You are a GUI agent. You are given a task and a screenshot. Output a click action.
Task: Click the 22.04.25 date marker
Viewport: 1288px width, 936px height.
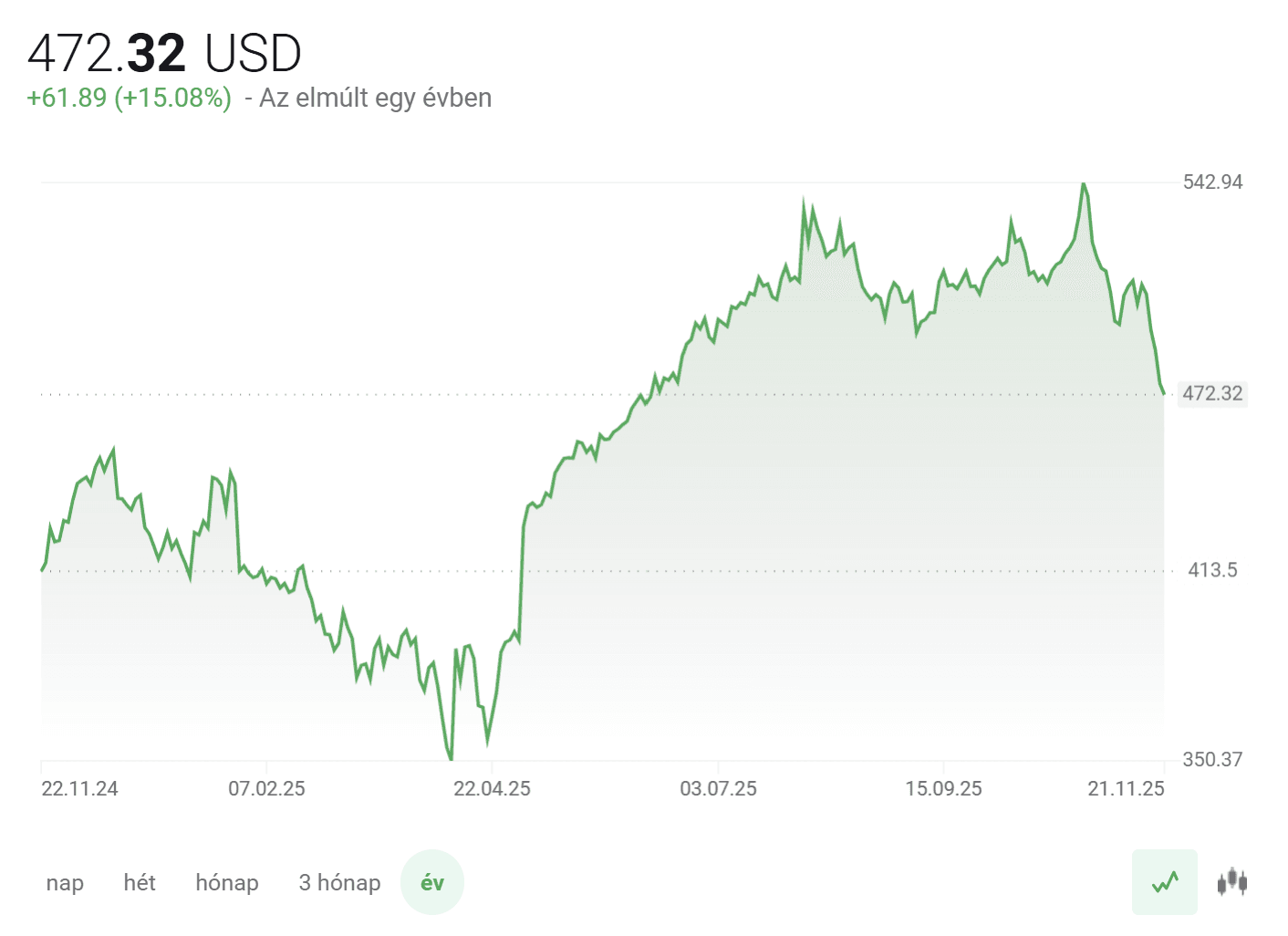[x=492, y=789]
